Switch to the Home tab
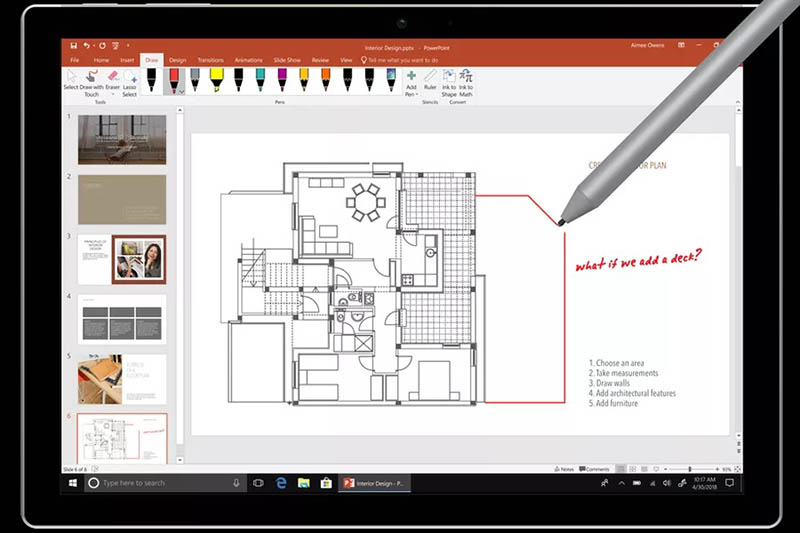800x533 pixels. (x=101, y=60)
